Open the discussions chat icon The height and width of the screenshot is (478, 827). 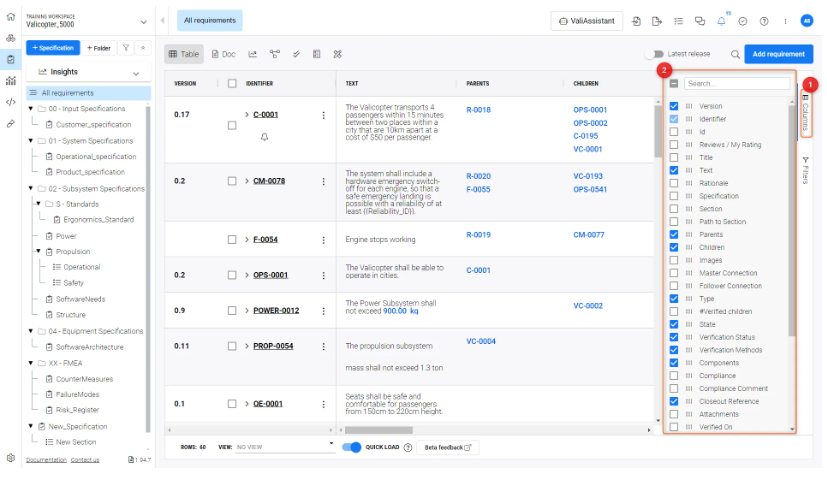pos(700,21)
